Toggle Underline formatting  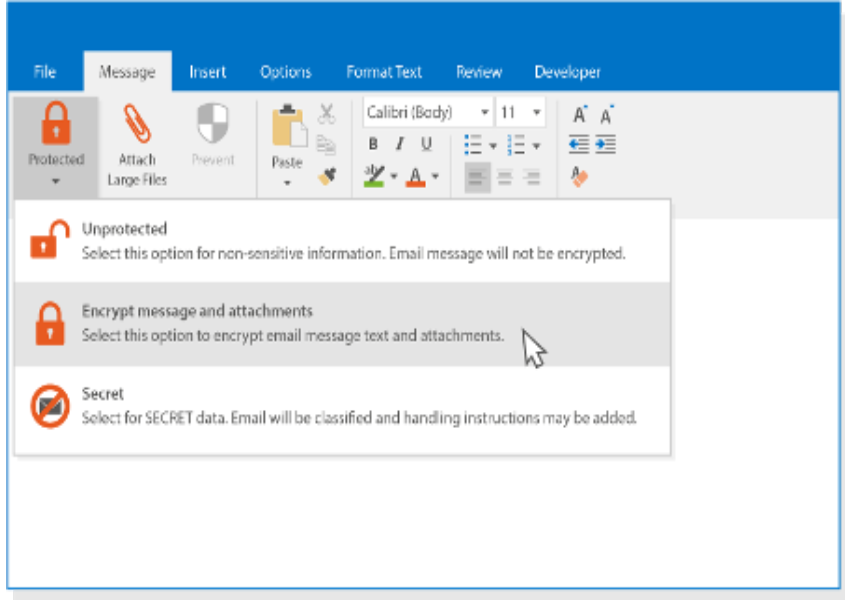tap(426, 145)
